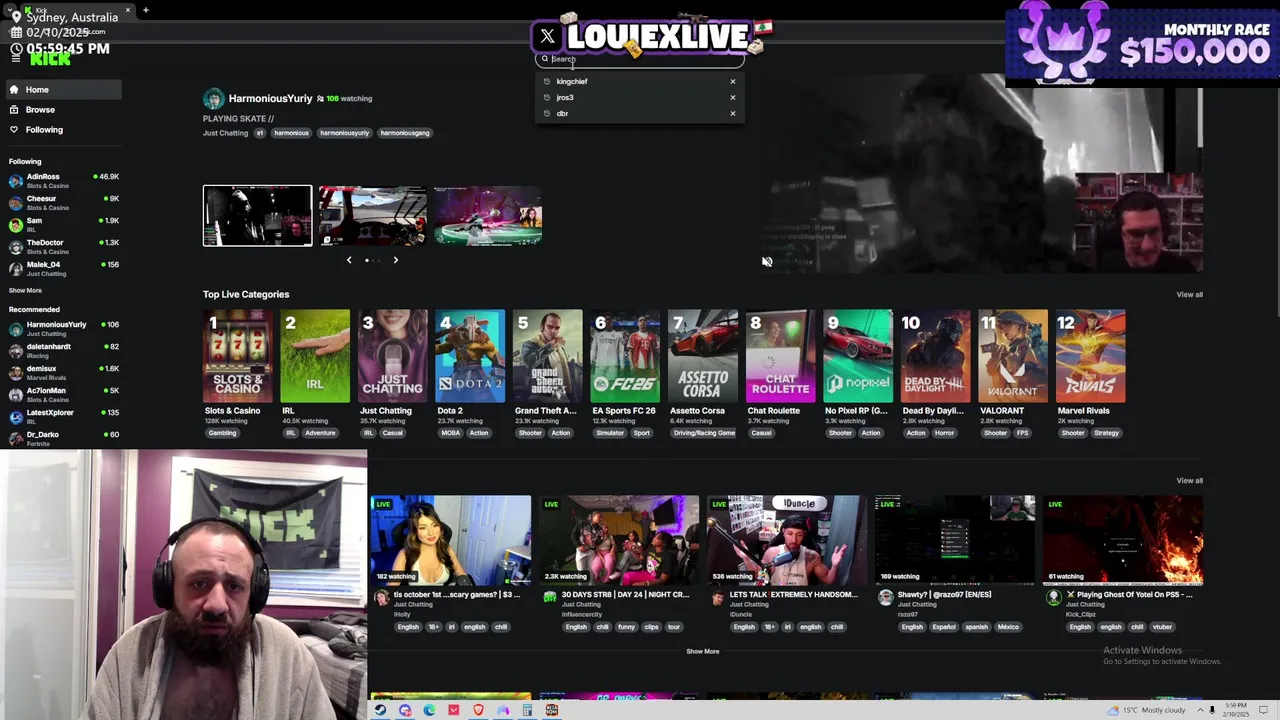Viewport: 1280px width, 720px height.
Task: Open Microsoft Edge from the taskbar
Action: (429, 710)
